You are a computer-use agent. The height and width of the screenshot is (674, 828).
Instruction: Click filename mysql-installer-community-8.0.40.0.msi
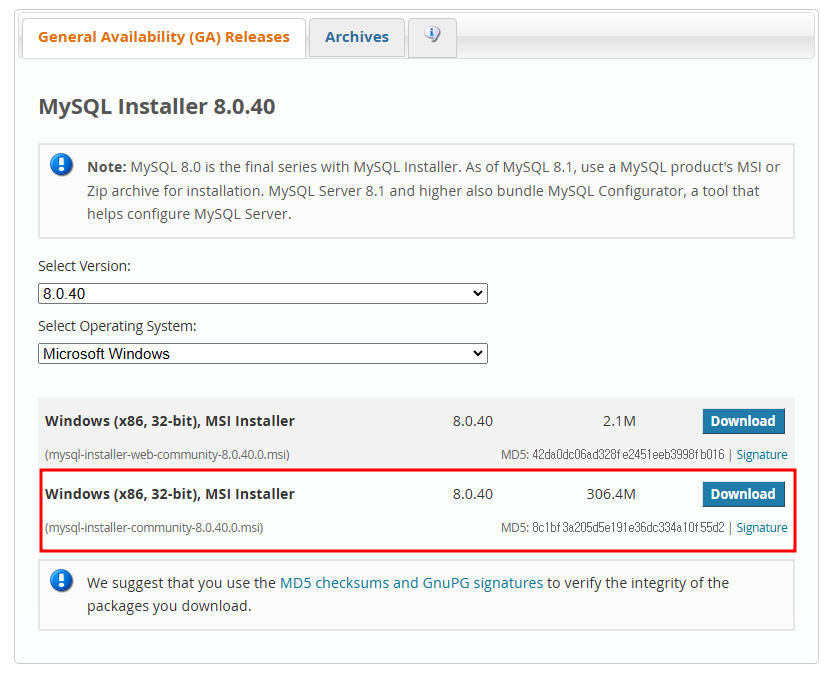click(x=154, y=528)
